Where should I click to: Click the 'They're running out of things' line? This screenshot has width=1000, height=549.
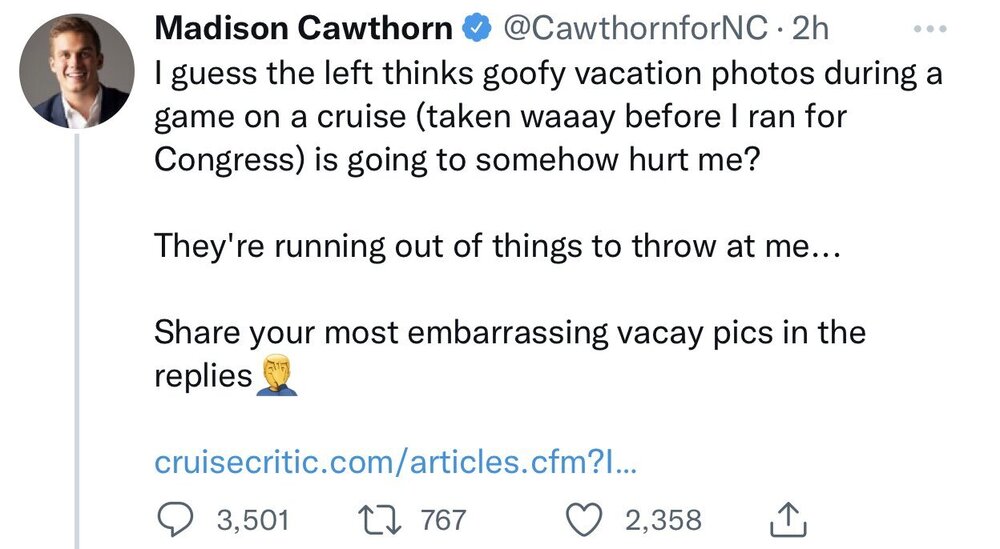[x=500, y=247]
